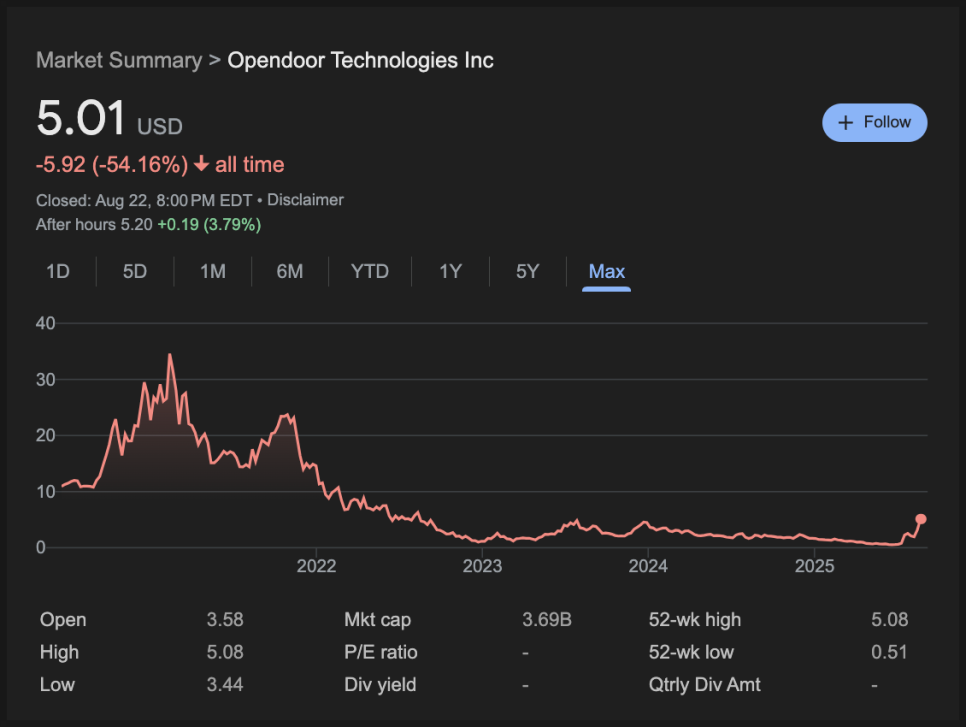Click the 2024 x-axis label
The width and height of the screenshot is (966, 727).
[648, 566]
